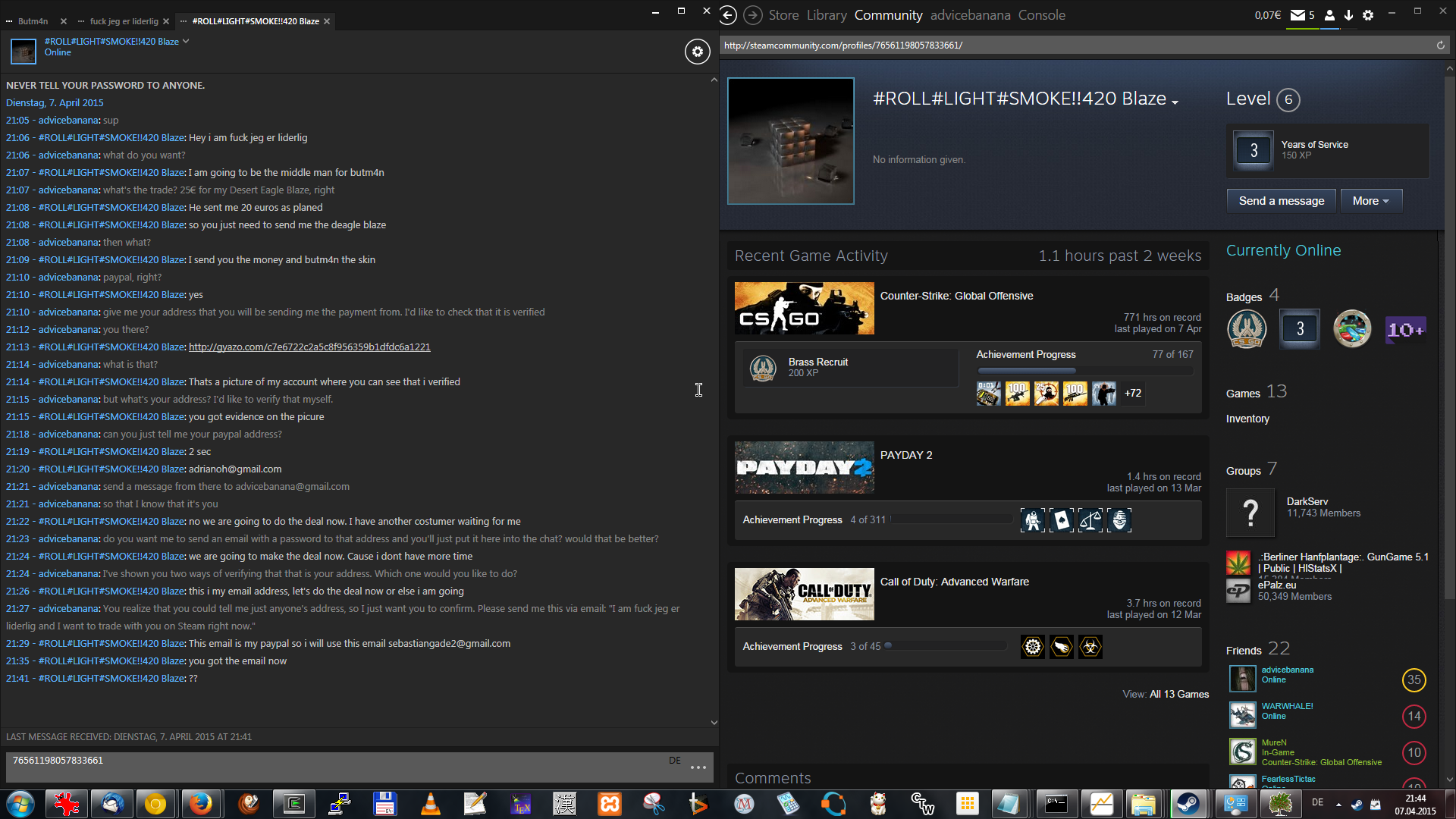Open the Counter-Strike game thumbnail
The image size is (1456, 819).
(x=804, y=308)
